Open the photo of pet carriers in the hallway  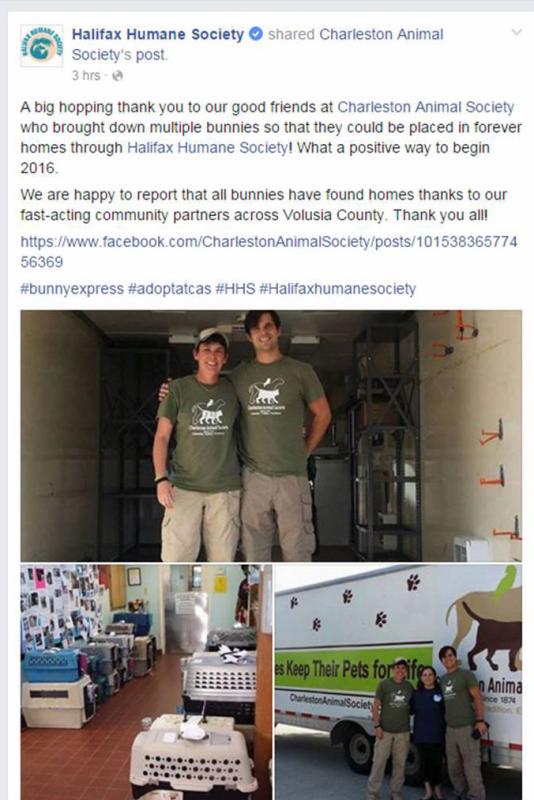(x=146, y=682)
